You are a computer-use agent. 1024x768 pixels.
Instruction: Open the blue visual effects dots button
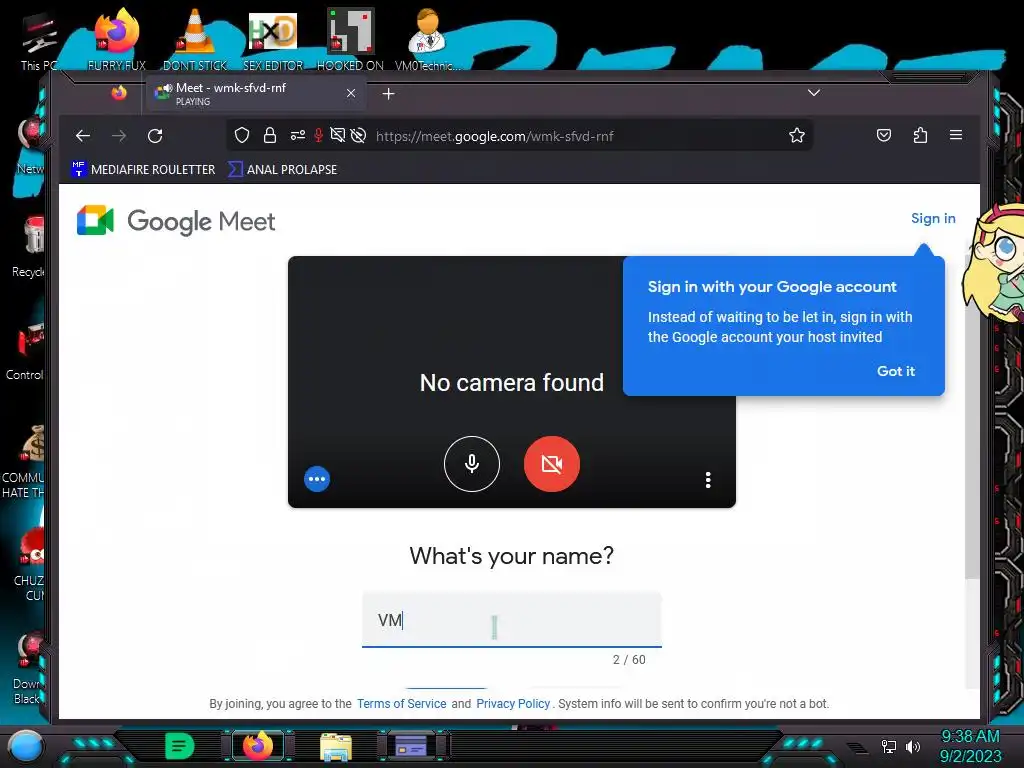click(317, 479)
